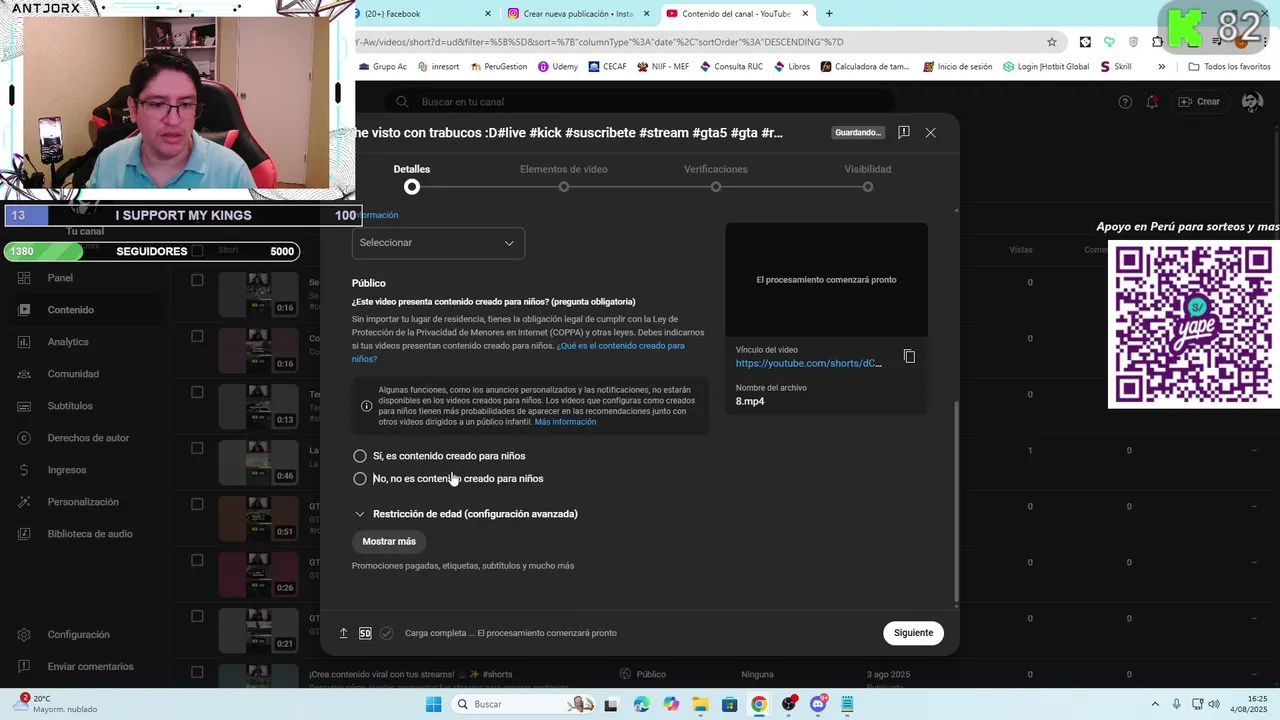Image resolution: width=1280 pixels, height=720 pixels.
Task: Open the Seleccionar playlist dropdown
Action: (438, 243)
